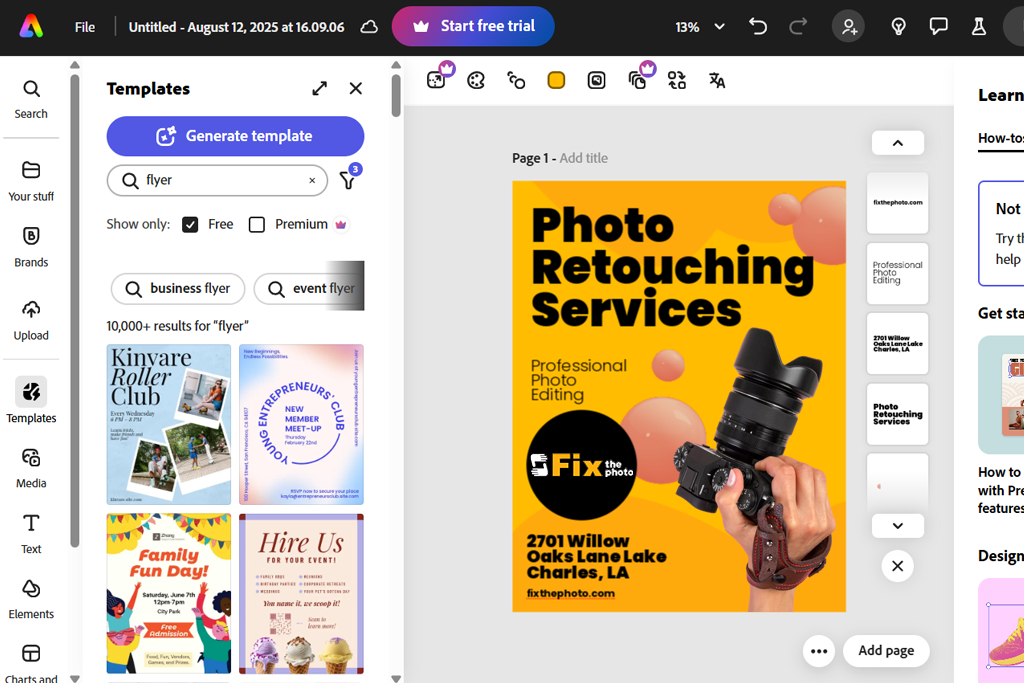Open Brands in the sidebar
The height and width of the screenshot is (683, 1024).
tap(31, 247)
